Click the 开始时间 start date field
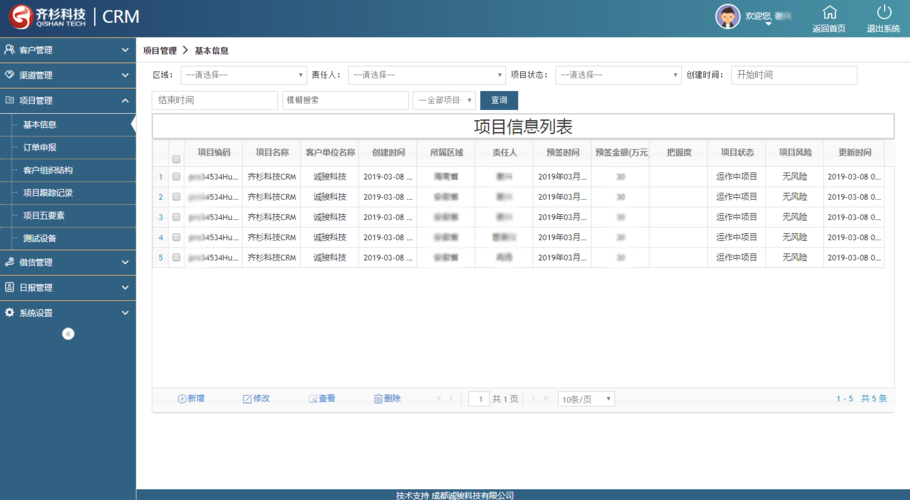This screenshot has width=910, height=500. click(x=793, y=75)
